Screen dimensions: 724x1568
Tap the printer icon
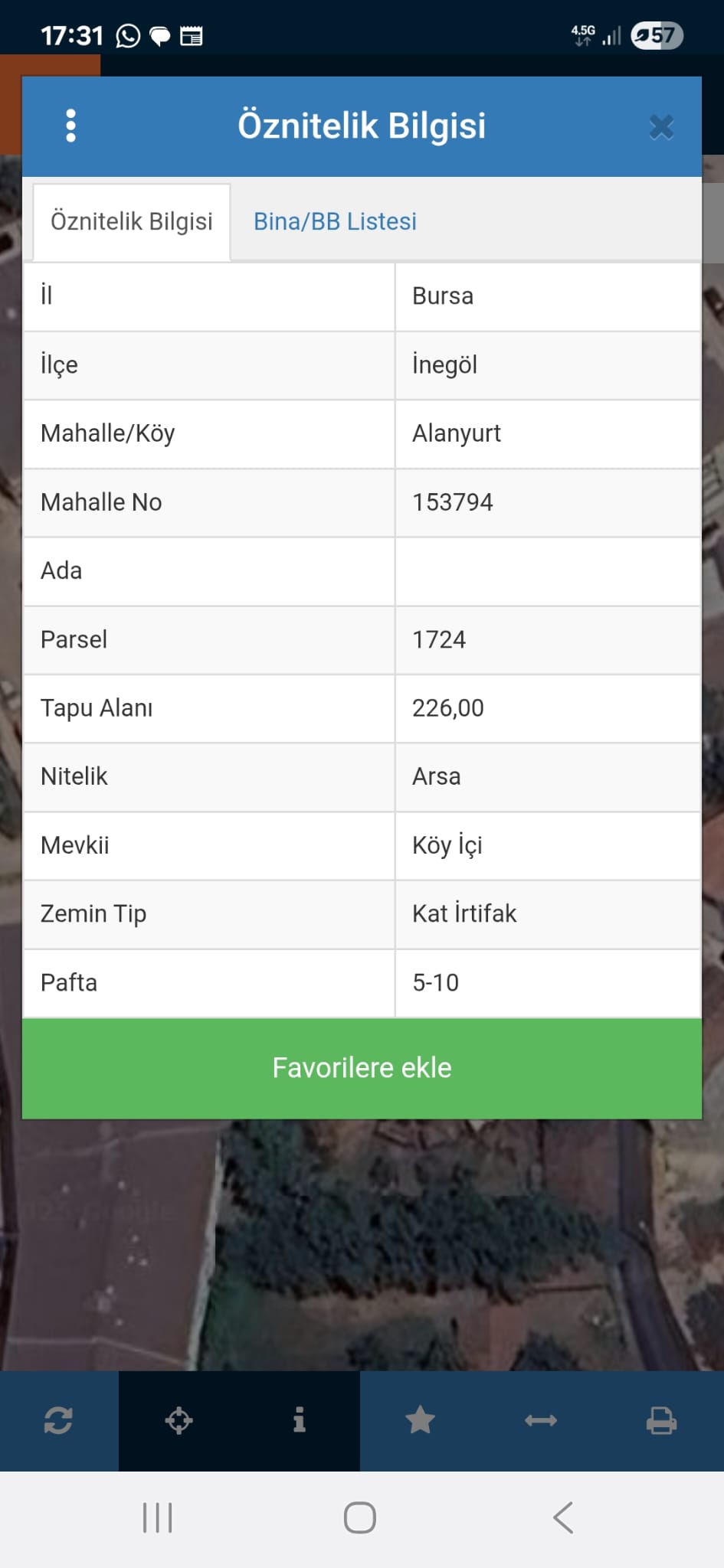(x=661, y=1421)
